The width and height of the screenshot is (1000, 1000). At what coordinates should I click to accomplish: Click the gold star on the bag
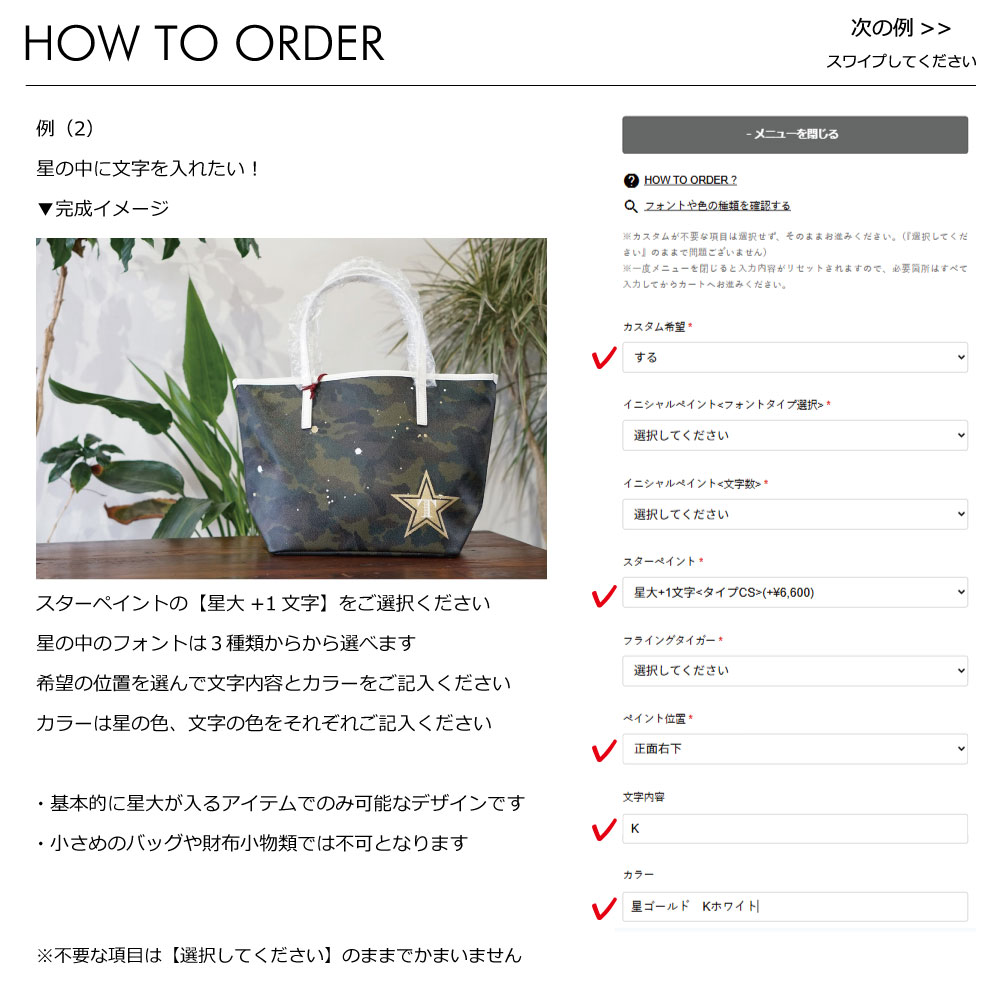coord(425,506)
